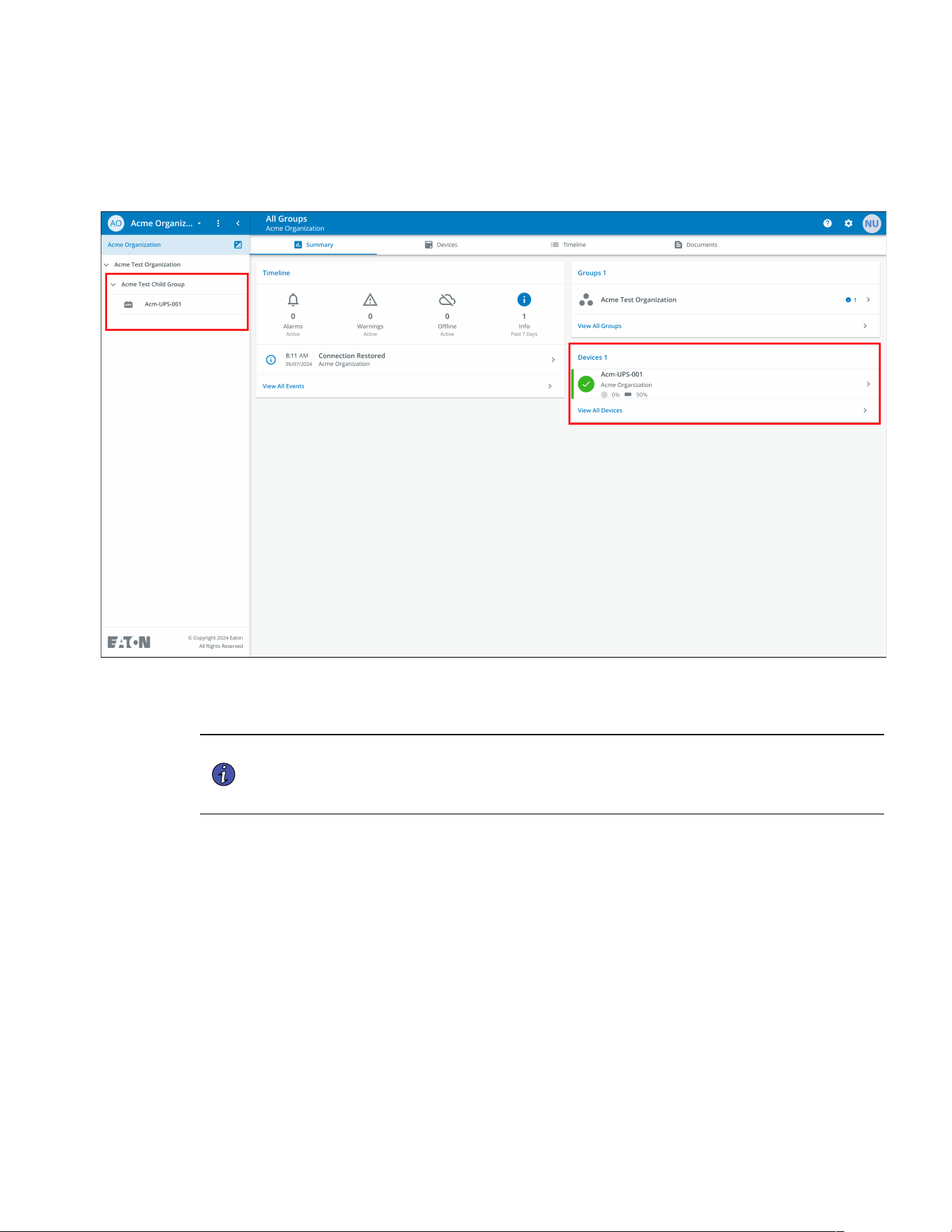Click the icon beside Acme Organization sidebar row
Image resolution: width=952 pixels, height=1232 pixels.
(x=238, y=245)
